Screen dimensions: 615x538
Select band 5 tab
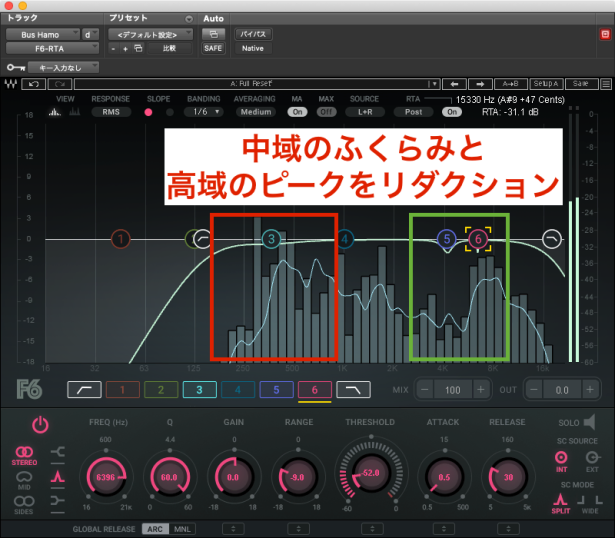pos(276,390)
